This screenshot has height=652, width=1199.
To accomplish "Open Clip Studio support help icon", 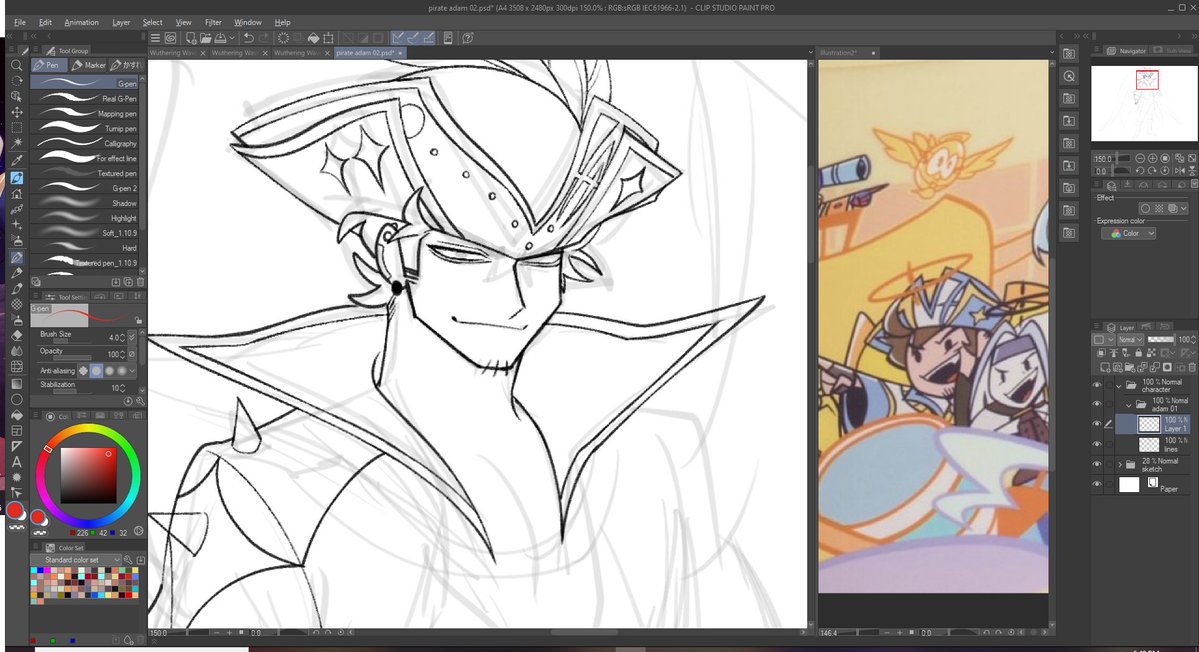I will tap(468, 37).
